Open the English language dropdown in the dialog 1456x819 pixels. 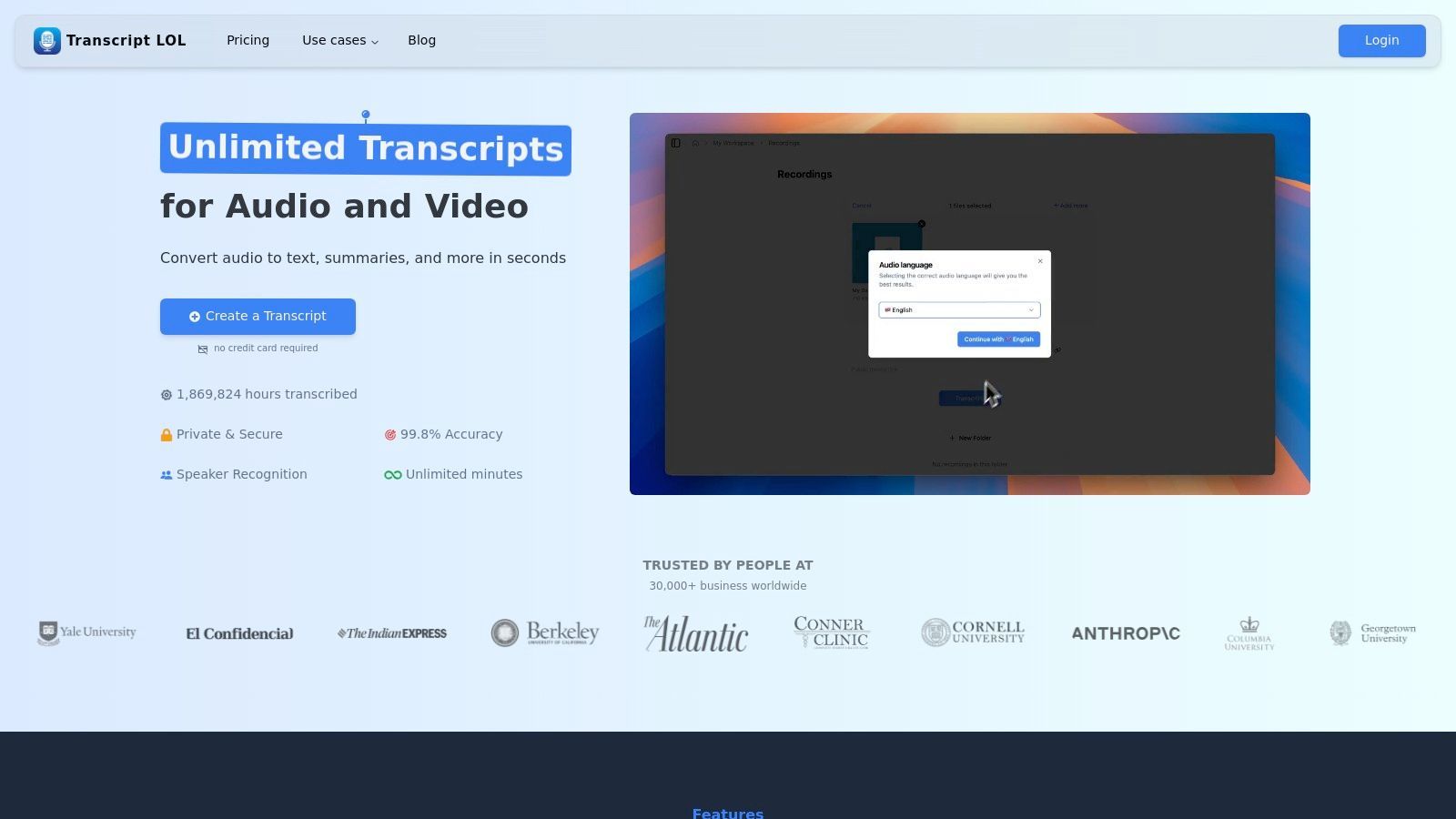click(958, 309)
